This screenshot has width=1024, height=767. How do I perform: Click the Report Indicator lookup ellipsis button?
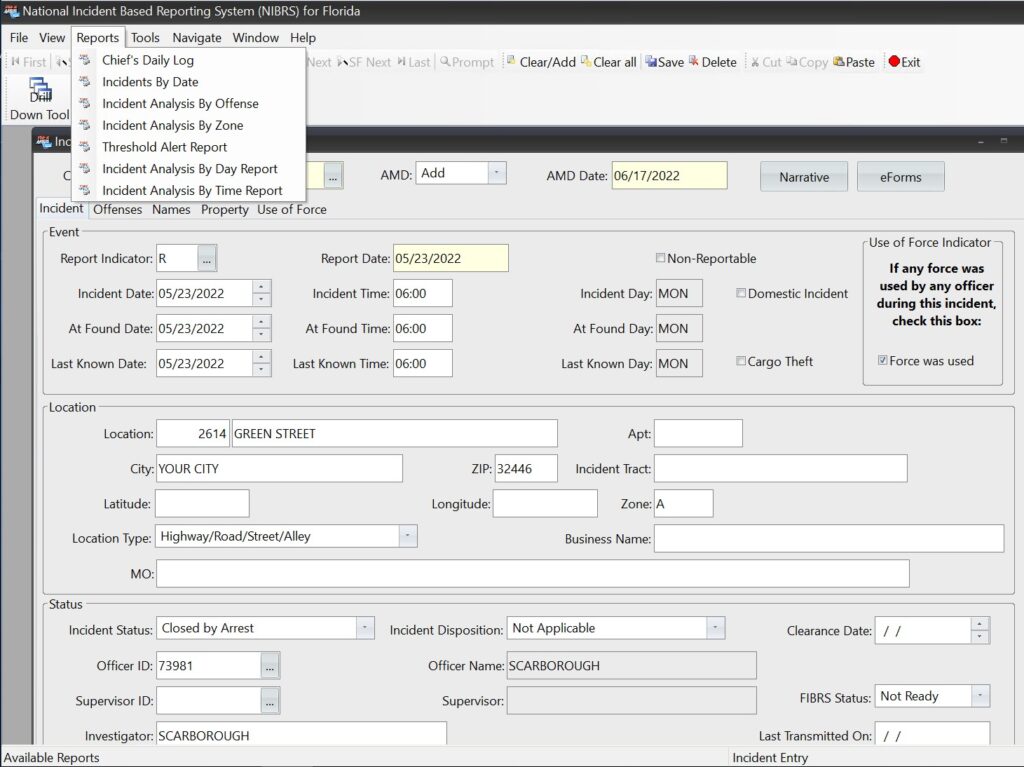(206, 258)
